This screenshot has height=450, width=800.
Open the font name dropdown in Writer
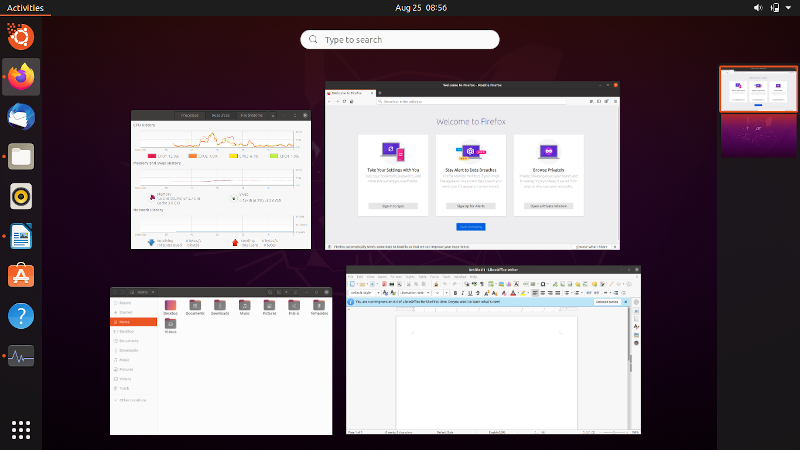[x=428, y=293]
